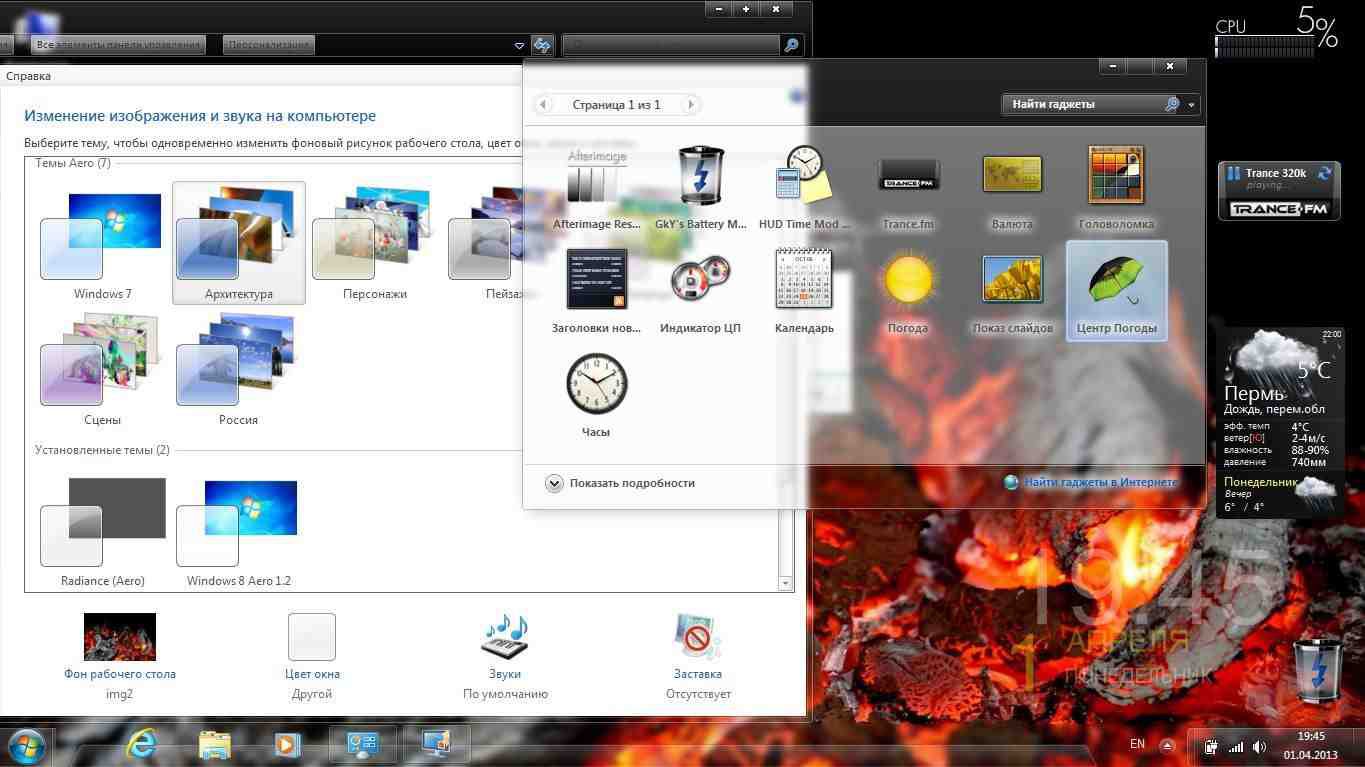The image size is (1365, 767).
Task: Open the Найти гаджеты search dropdown arrow
Action: click(1192, 105)
